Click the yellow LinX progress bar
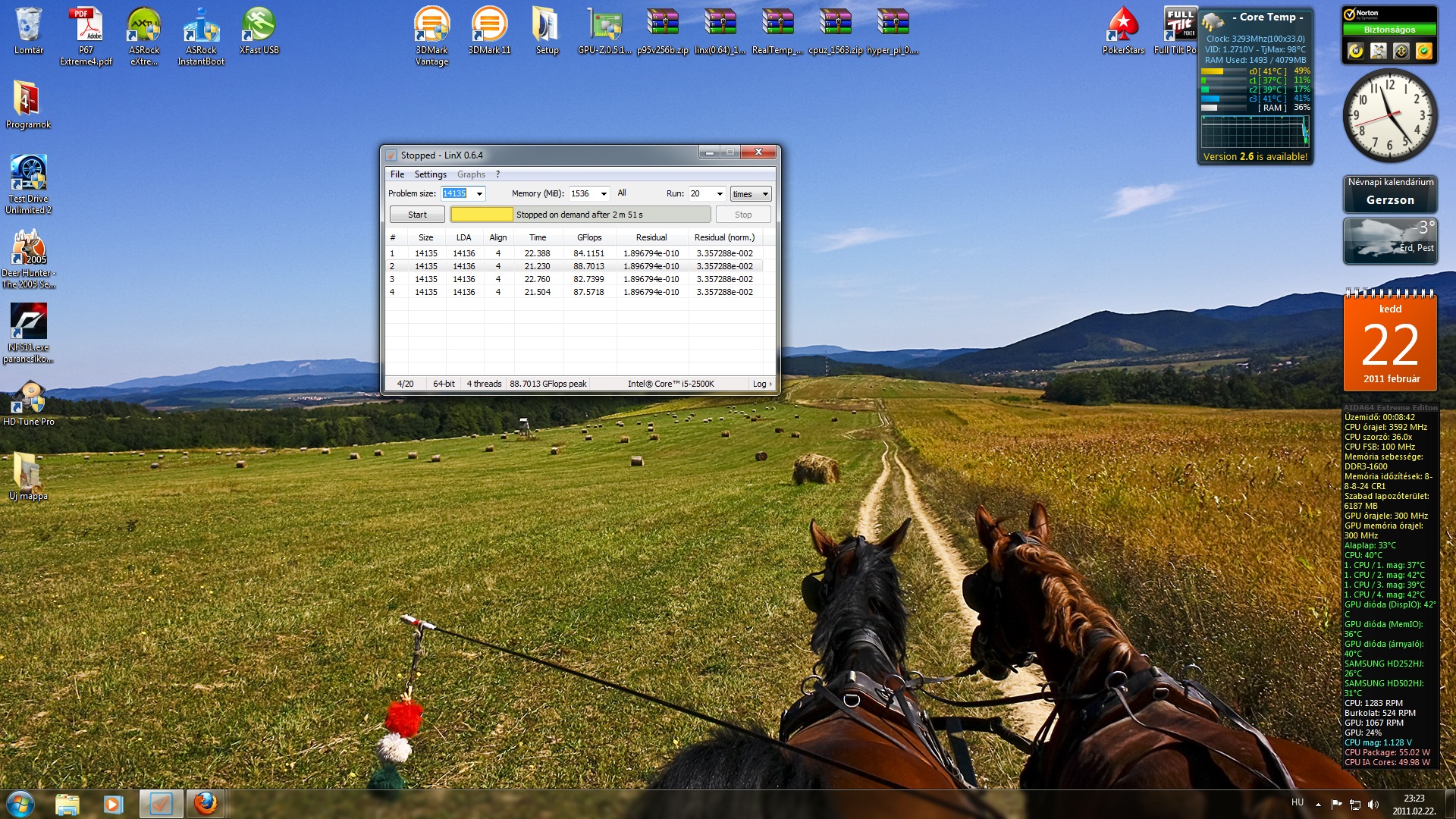Image resolution: width=1456 pixels, height=819 pixels. click(x=482, y=215)
